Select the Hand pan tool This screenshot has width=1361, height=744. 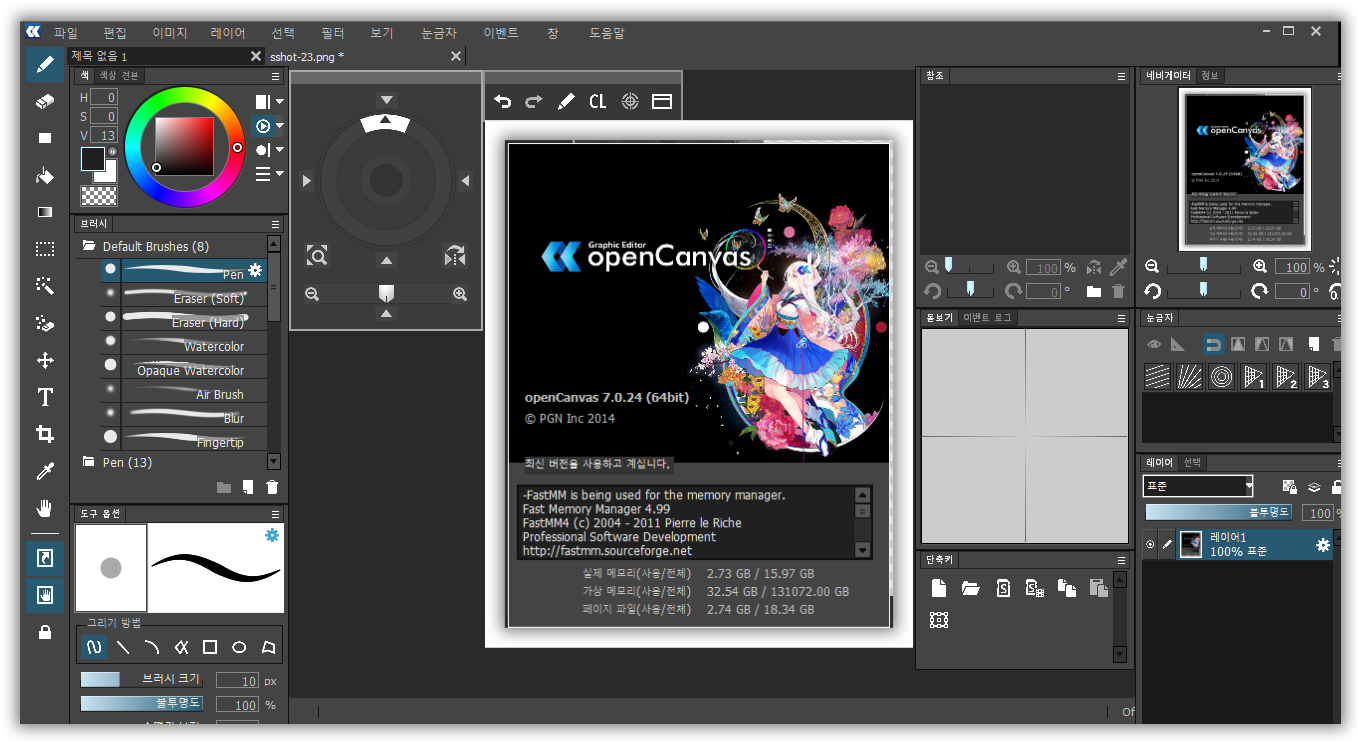(x=45, y=508)
